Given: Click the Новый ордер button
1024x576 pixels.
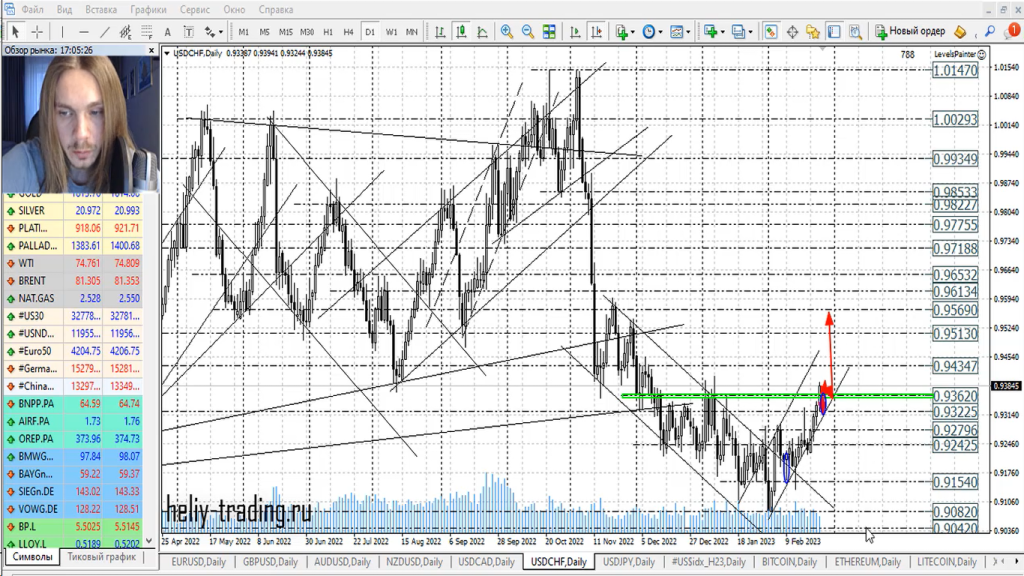Looking at the screenshot, I should 910,32.
